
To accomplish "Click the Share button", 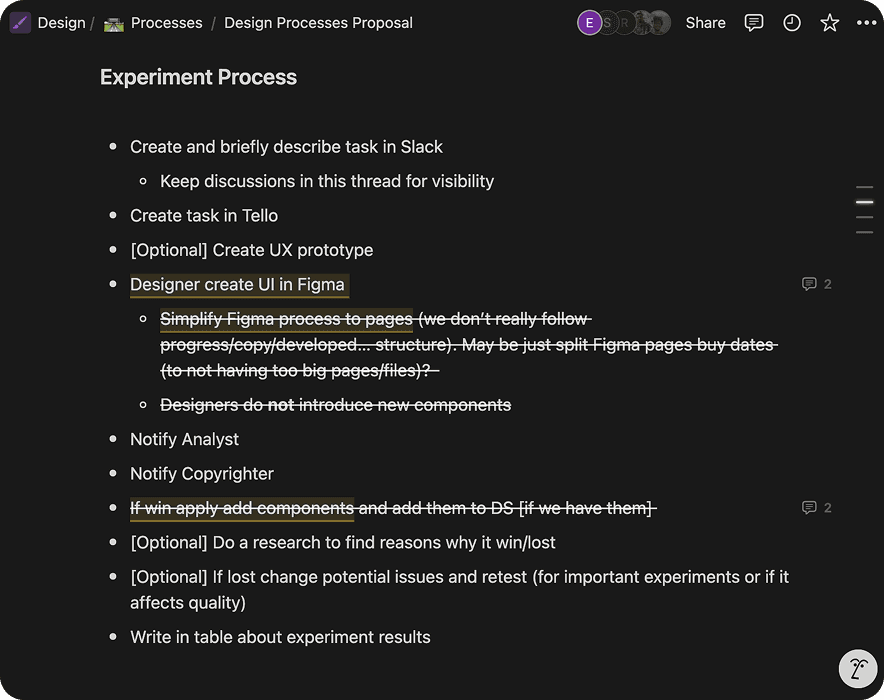I will [x=705, y=23].
